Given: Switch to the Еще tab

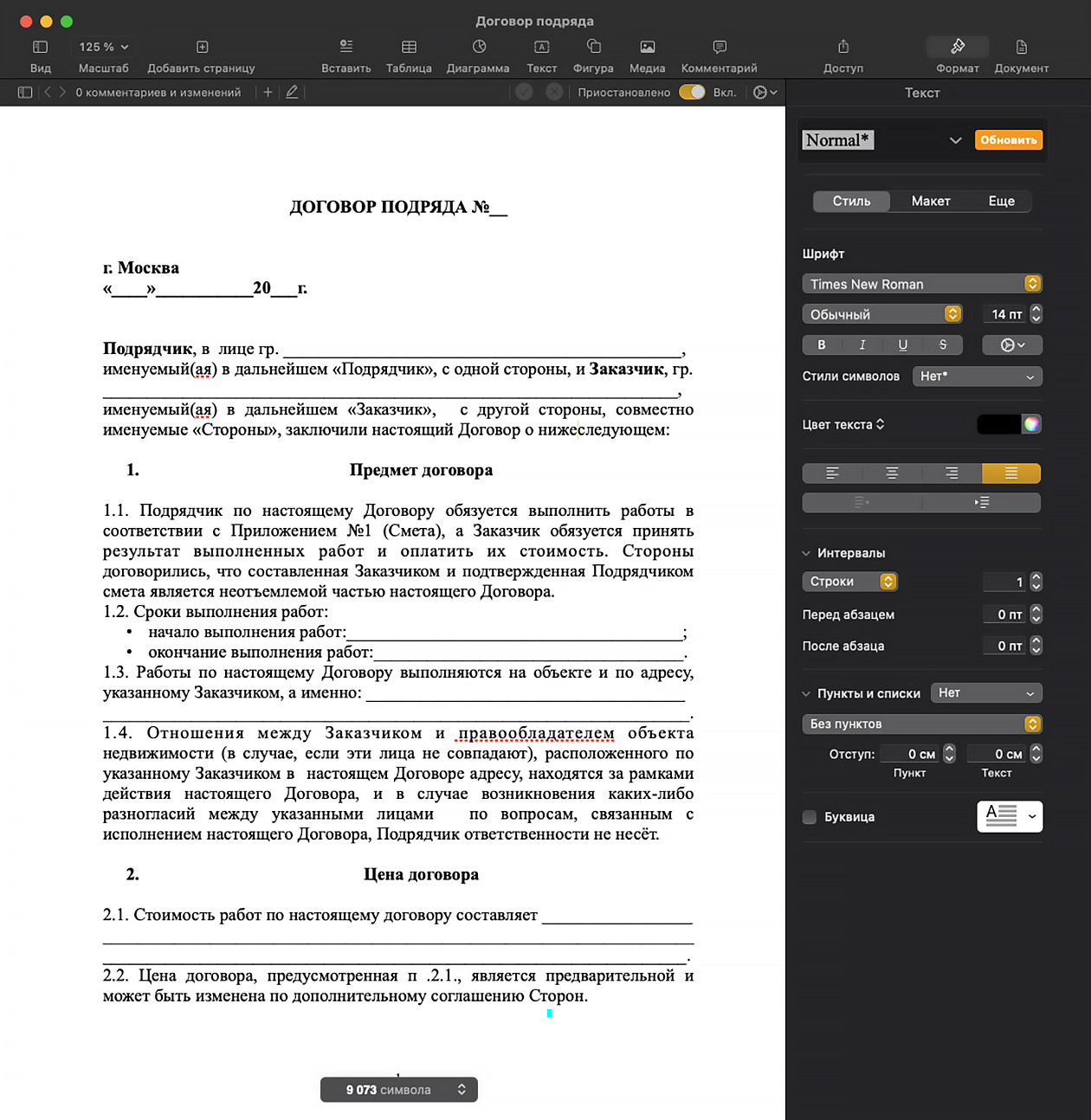Looking at the screenshot, I should (x=1002, y=201).
